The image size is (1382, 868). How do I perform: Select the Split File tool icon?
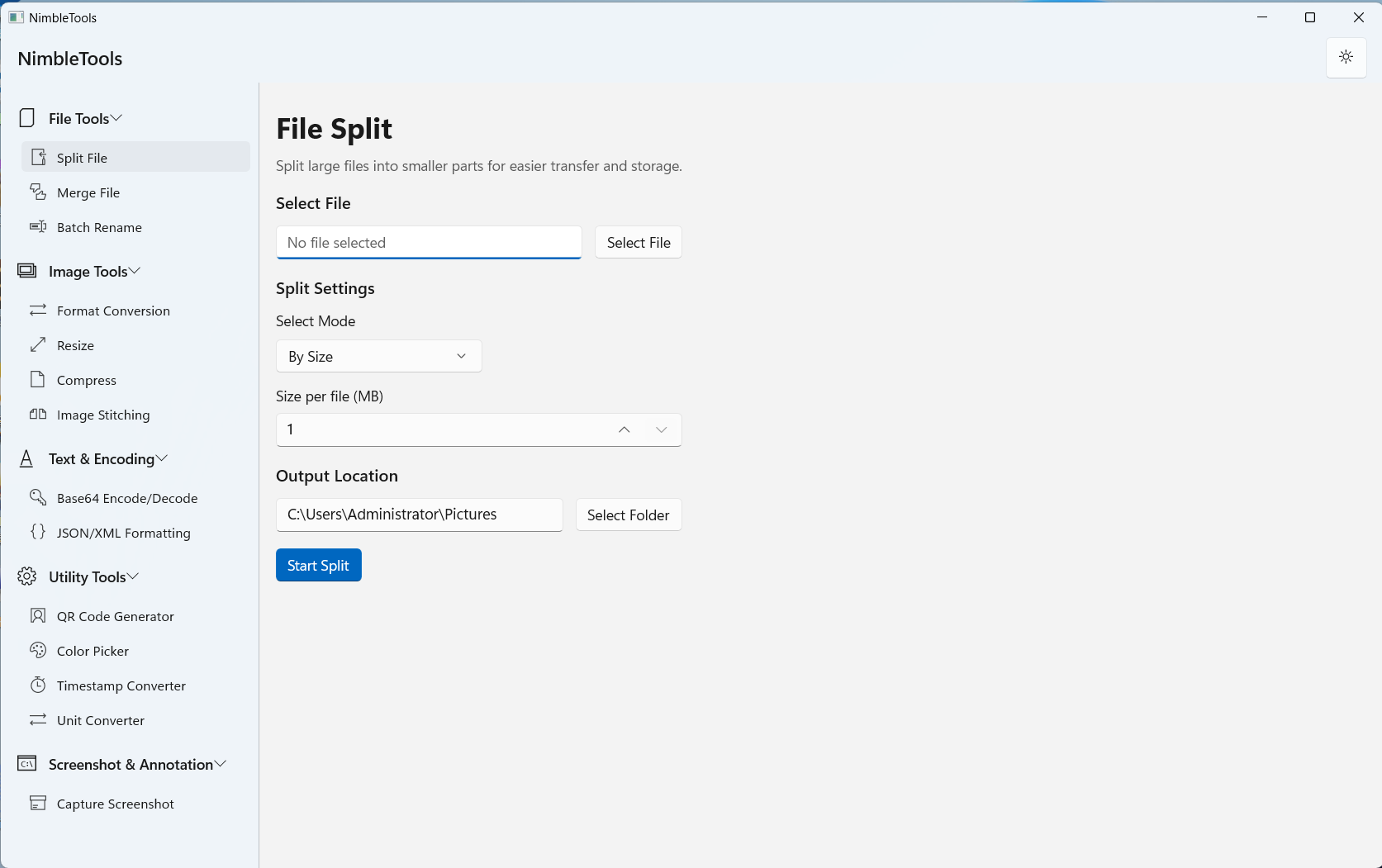tap(38, 157)
